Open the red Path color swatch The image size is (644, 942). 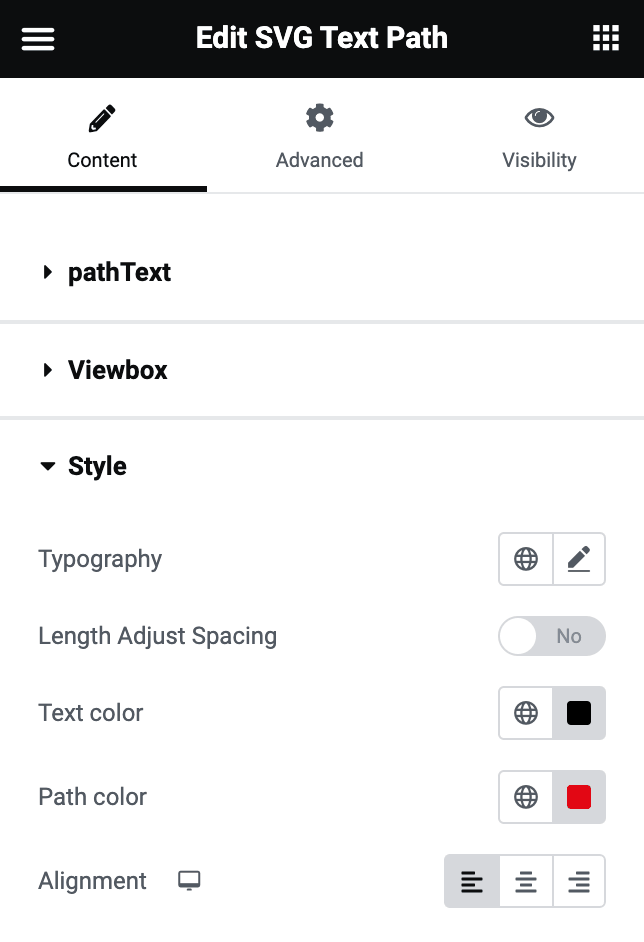coord(579,797)
